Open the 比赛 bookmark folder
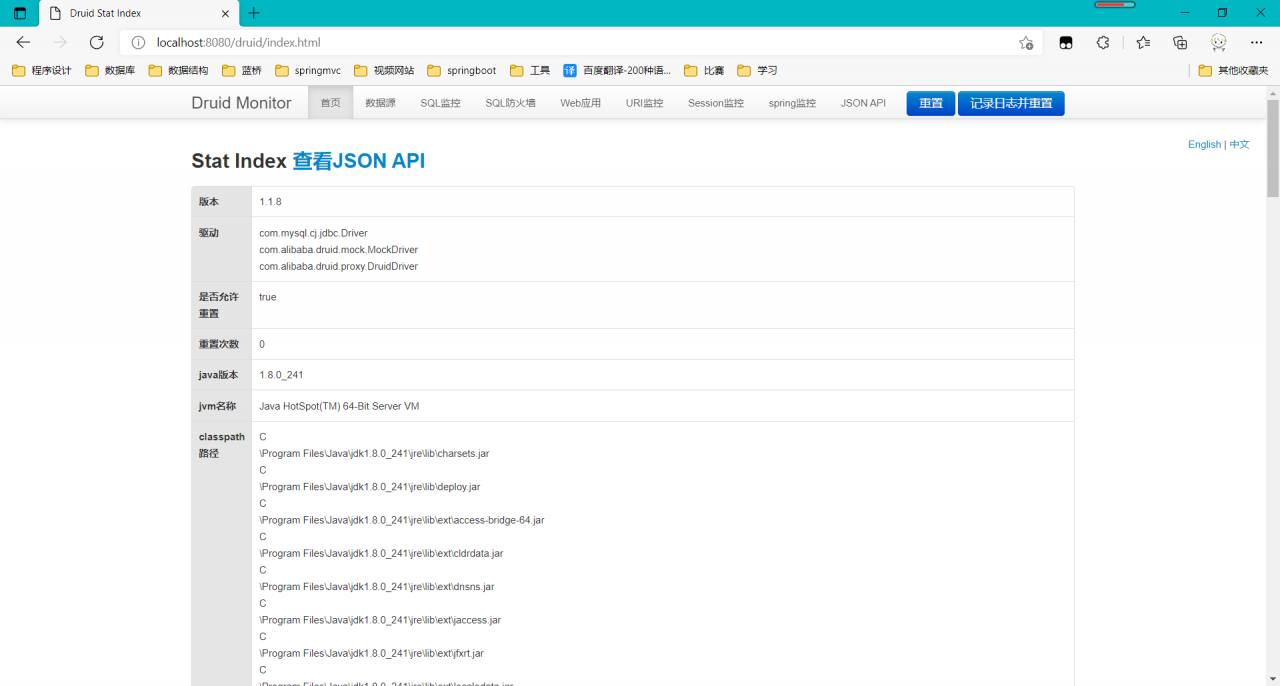Screen dimensions: 1280x686 tap(704, 71)
